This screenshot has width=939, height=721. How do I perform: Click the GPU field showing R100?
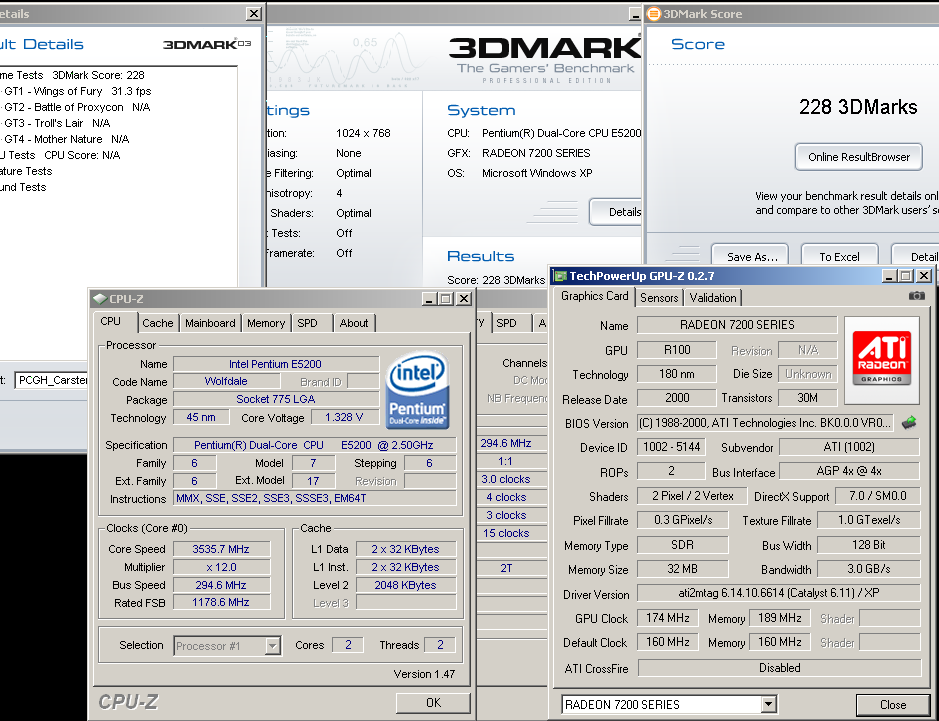click(677, 350)
